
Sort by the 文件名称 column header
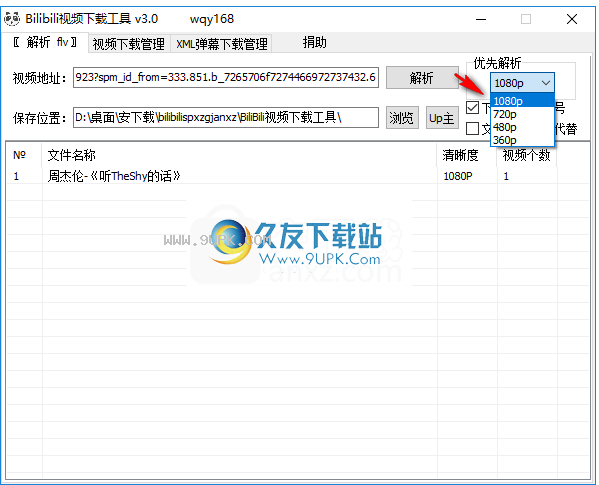point(239,155)
